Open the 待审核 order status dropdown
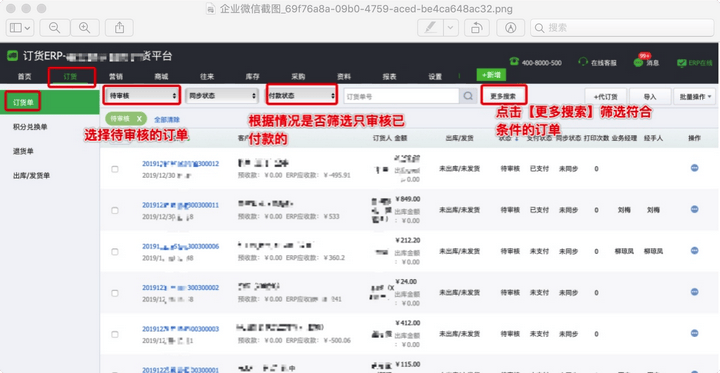 tap(142, 96)
